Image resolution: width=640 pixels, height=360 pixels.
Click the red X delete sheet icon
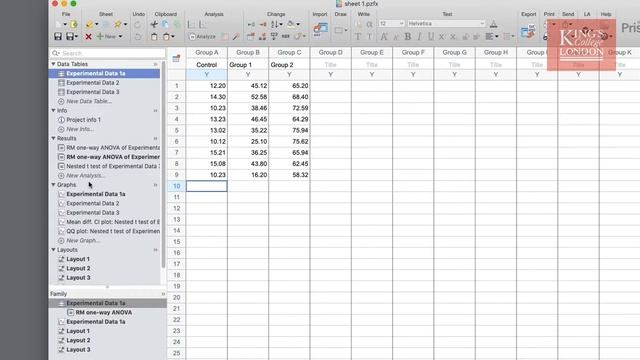click(x=88, y=37)
